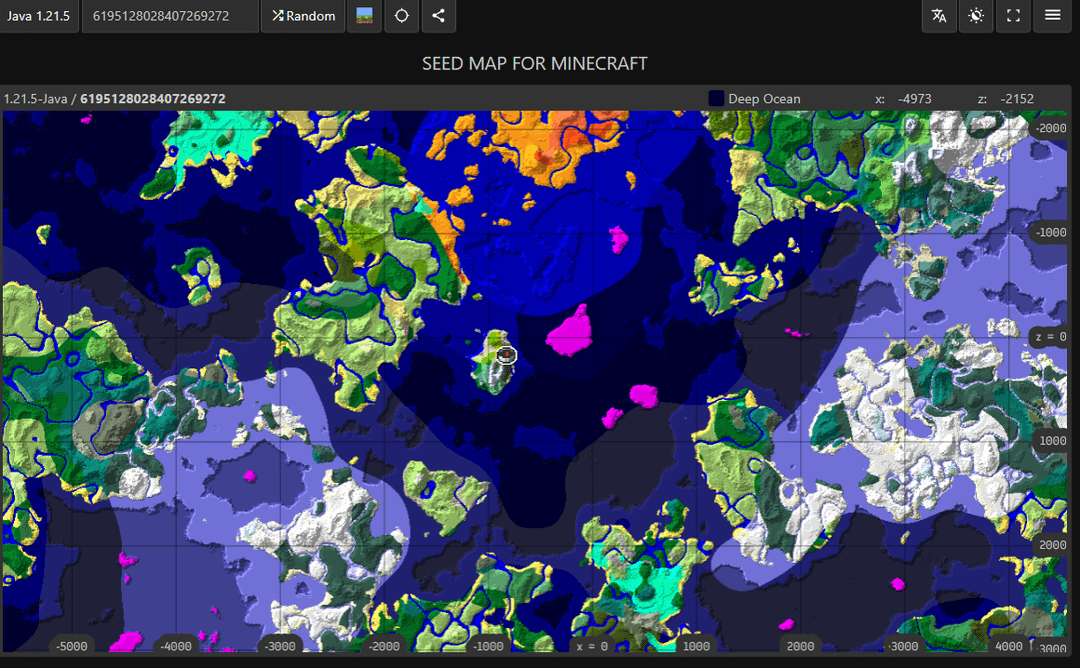This screenshot has width=1080, height=668.
Task: Click the large magenta mushroom island
Action: (x=572, y=331)
